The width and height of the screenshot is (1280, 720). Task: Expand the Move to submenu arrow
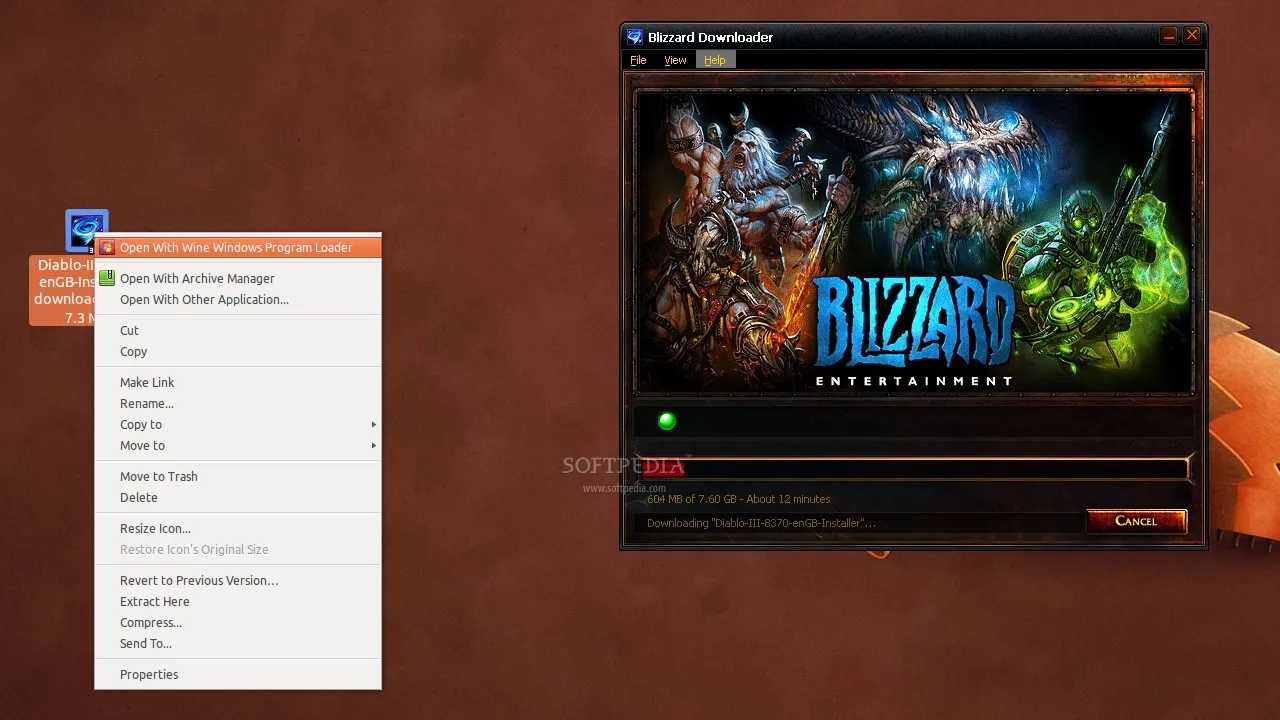(x=374, y=446)
